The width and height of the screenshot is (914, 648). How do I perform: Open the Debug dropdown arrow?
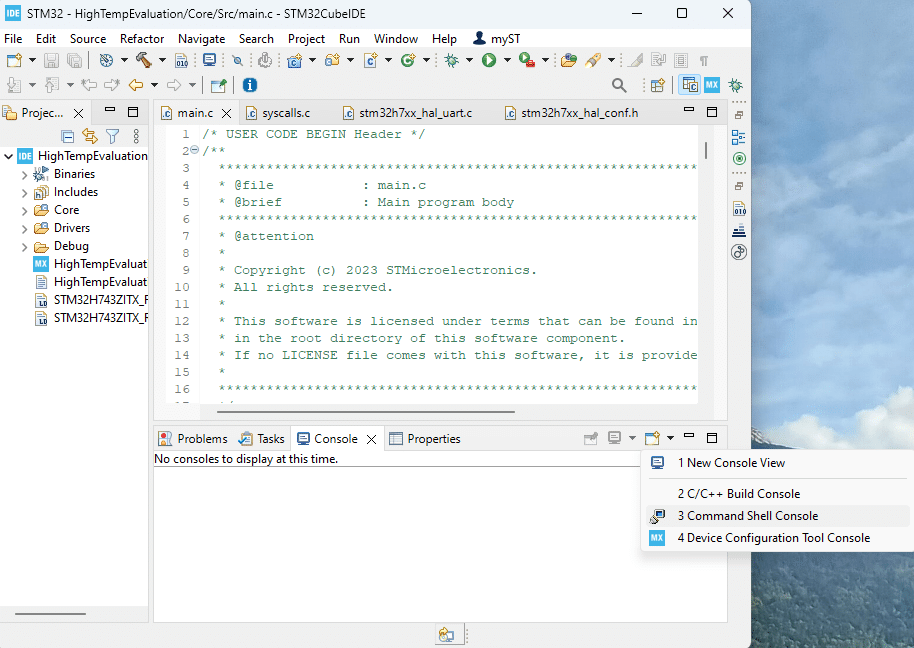point(469,60)
